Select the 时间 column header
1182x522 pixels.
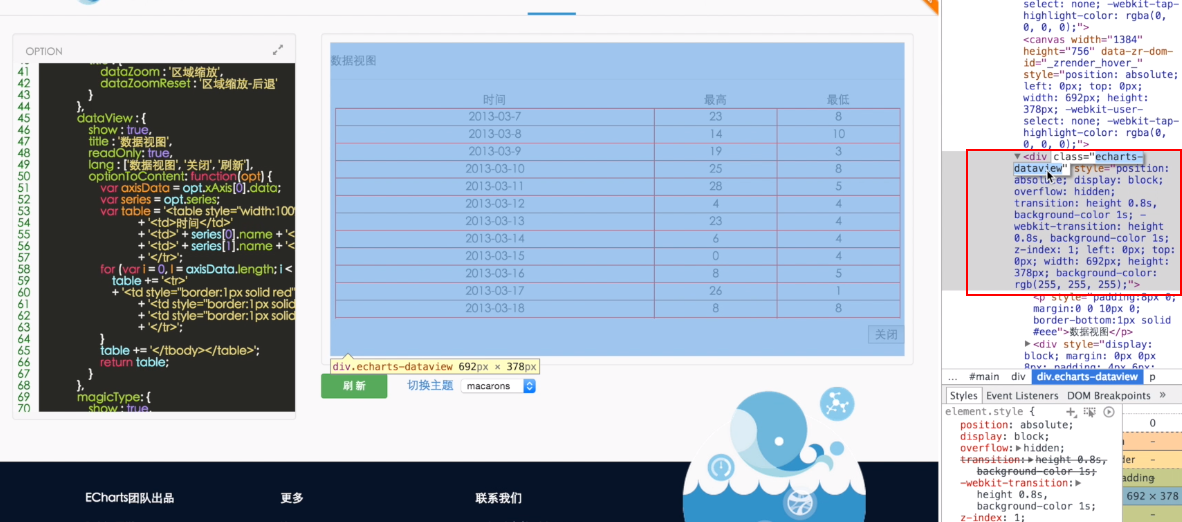click(495, 100)
